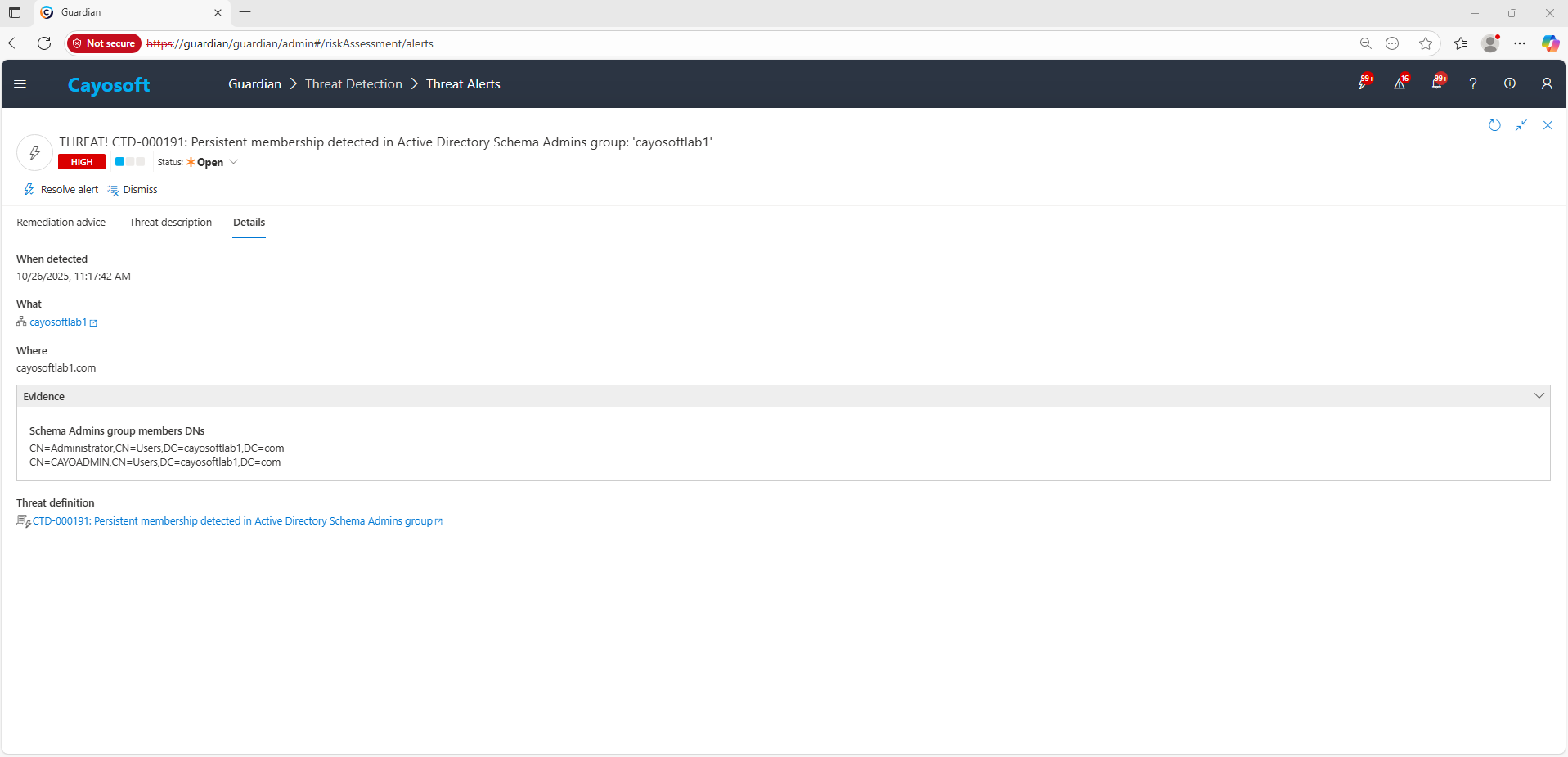Viewport: 1568px width, 757px height.
Task: Dismiss the threat alert
Action: (133, 190)
